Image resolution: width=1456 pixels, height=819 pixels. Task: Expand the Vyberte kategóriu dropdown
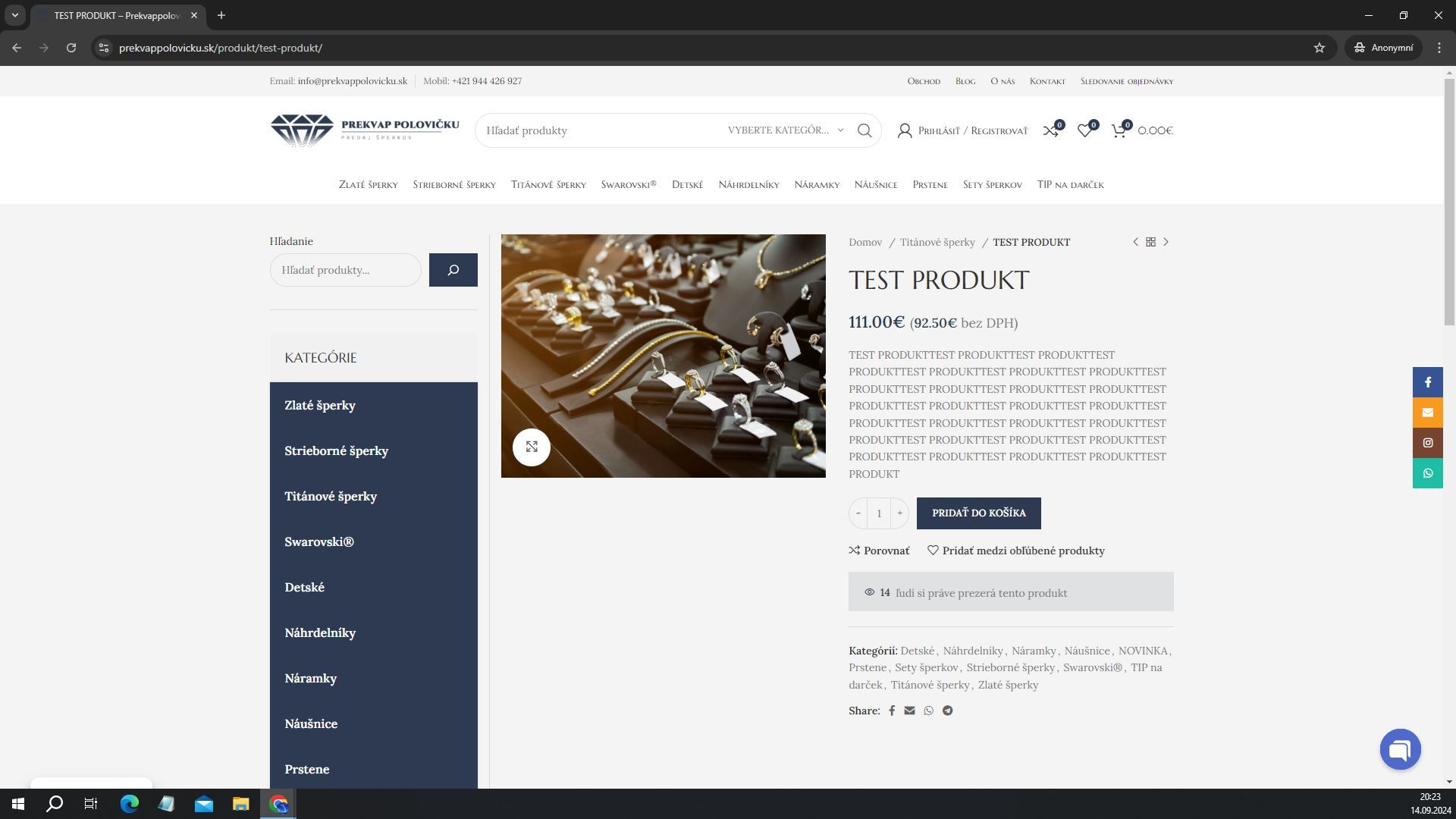point(786,130)
